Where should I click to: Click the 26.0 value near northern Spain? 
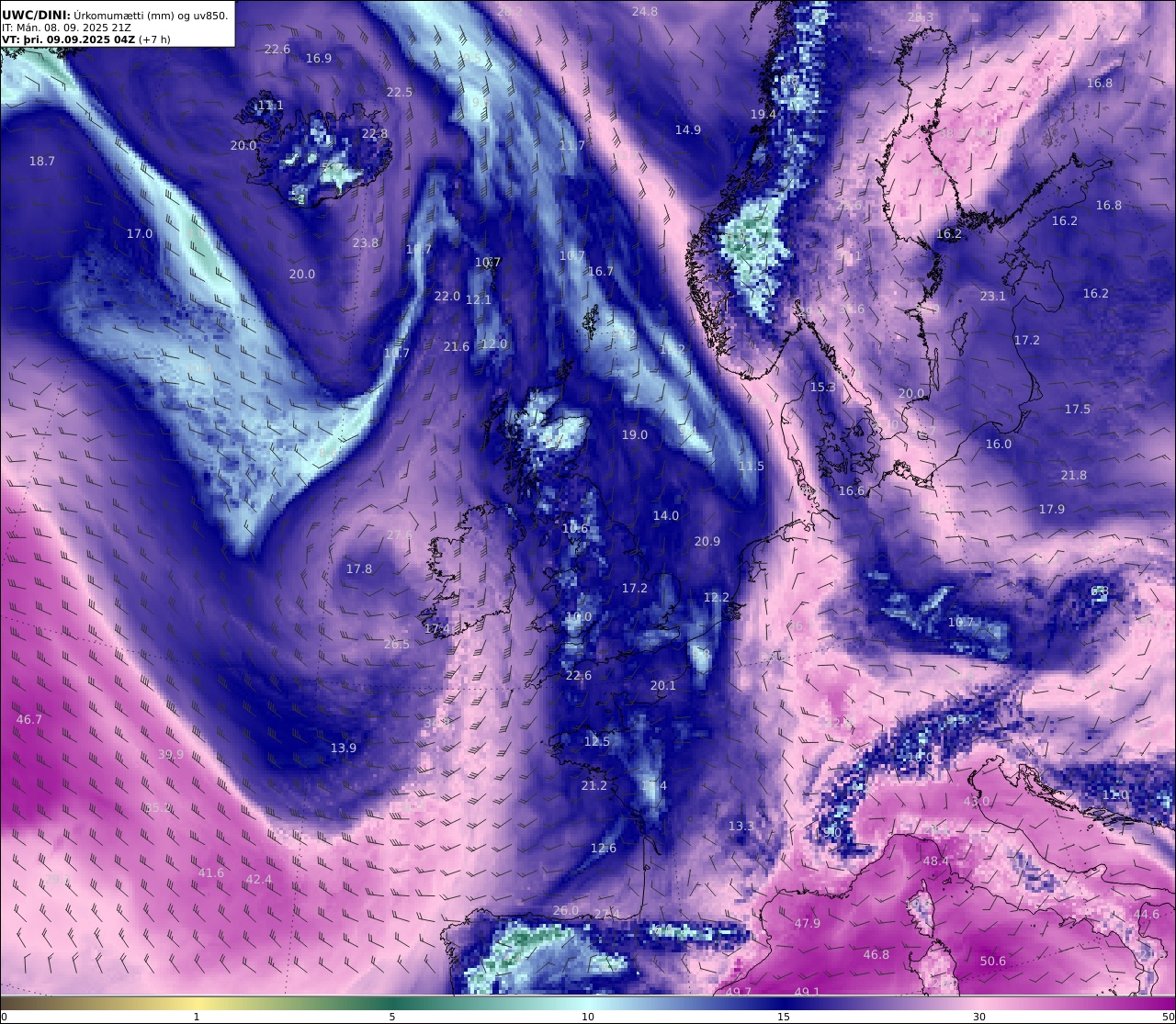pyautogui.click(x=566, y=910)
